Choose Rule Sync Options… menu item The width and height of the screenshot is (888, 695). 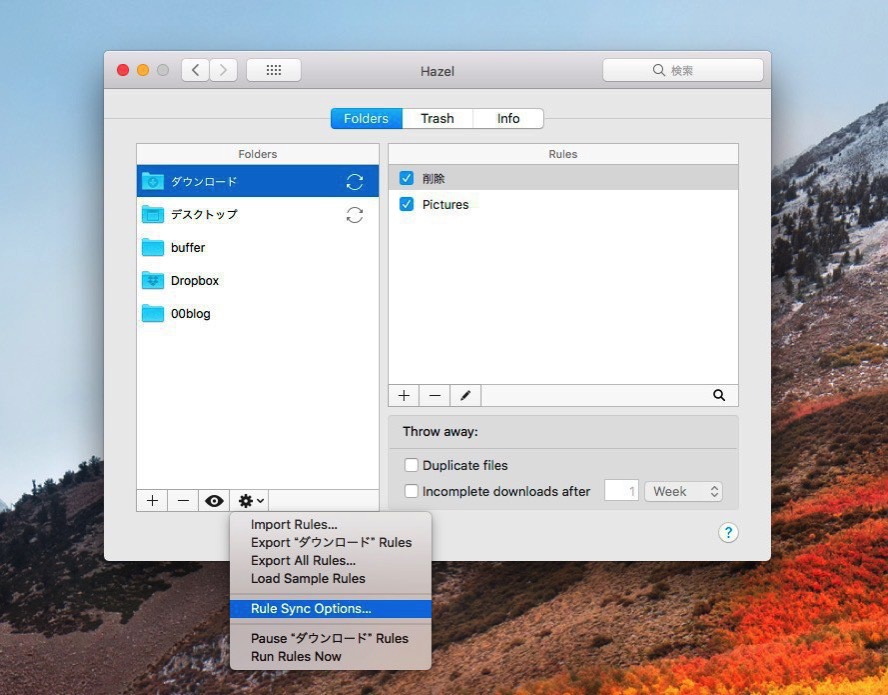(x=331, y=609)
